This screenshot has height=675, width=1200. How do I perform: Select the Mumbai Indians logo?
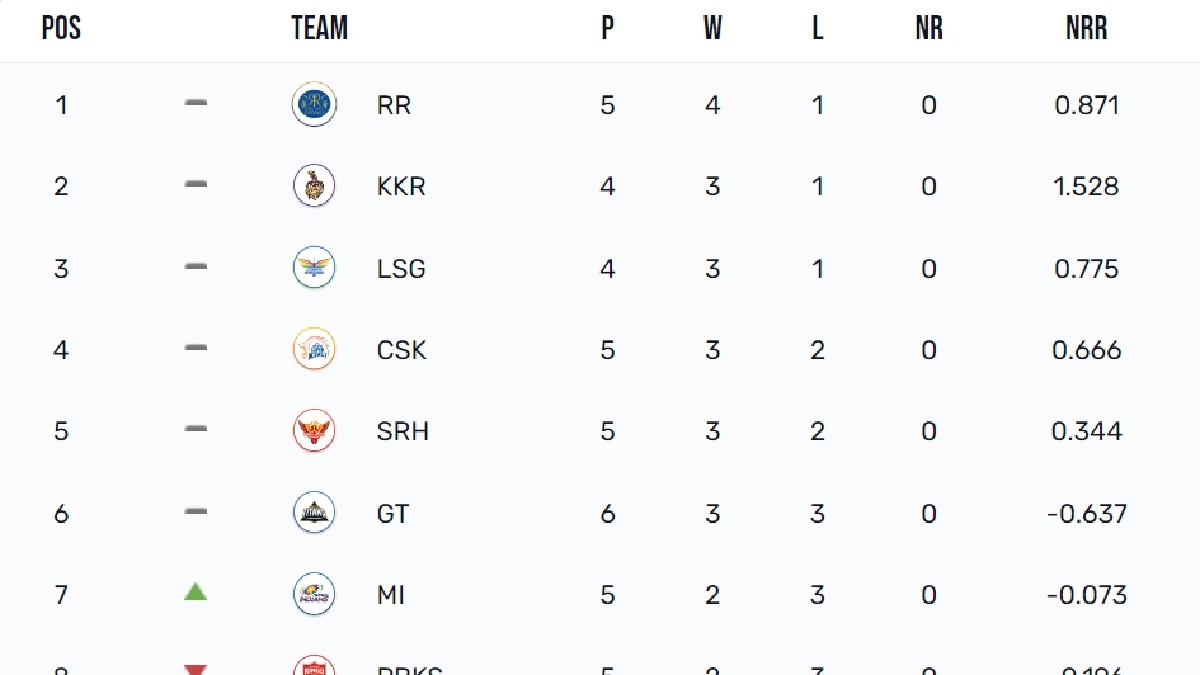click(314, 595)
